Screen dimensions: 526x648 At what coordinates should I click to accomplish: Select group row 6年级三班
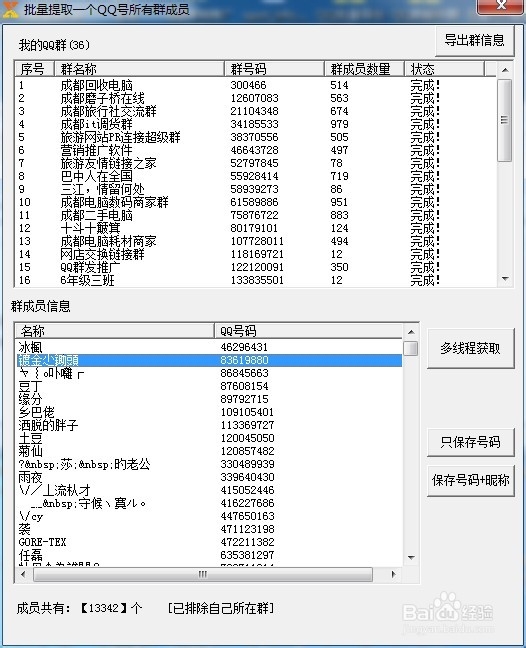pyautogui.click(x=255, y=280)
